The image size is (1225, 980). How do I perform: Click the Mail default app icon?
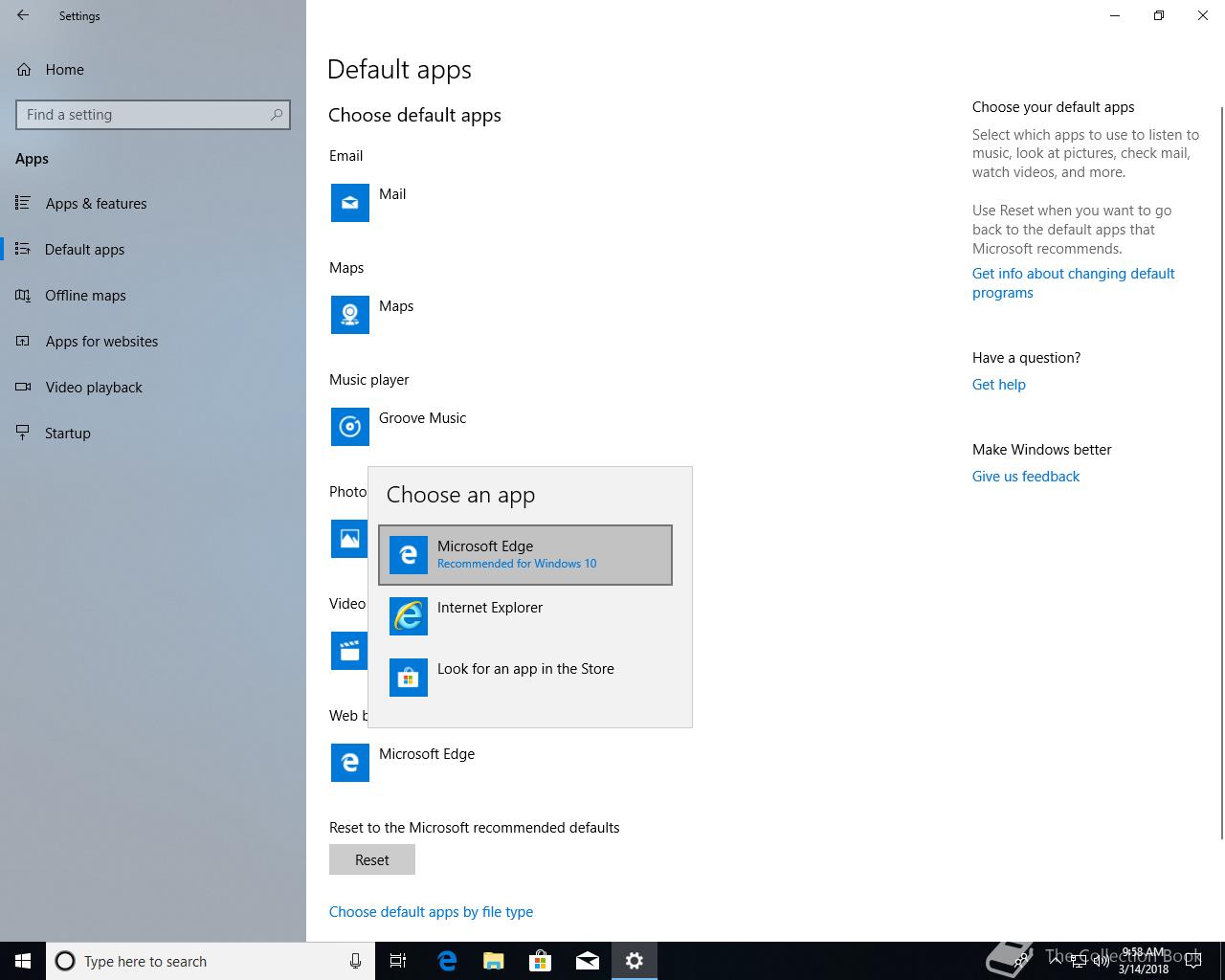(x=350, y=203)
